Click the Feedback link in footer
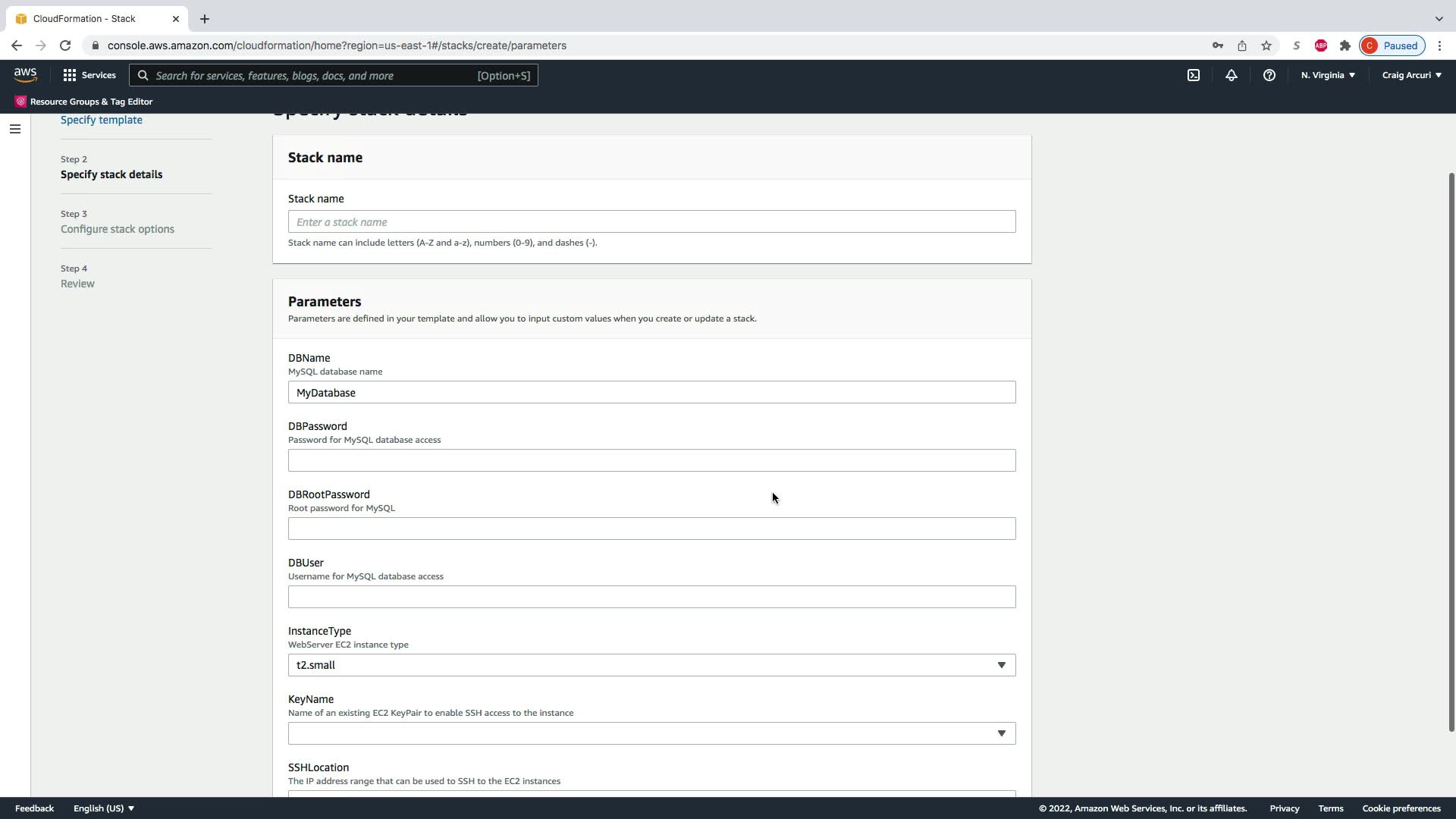Screen dimensions: 1456x819 click(34, 808)
